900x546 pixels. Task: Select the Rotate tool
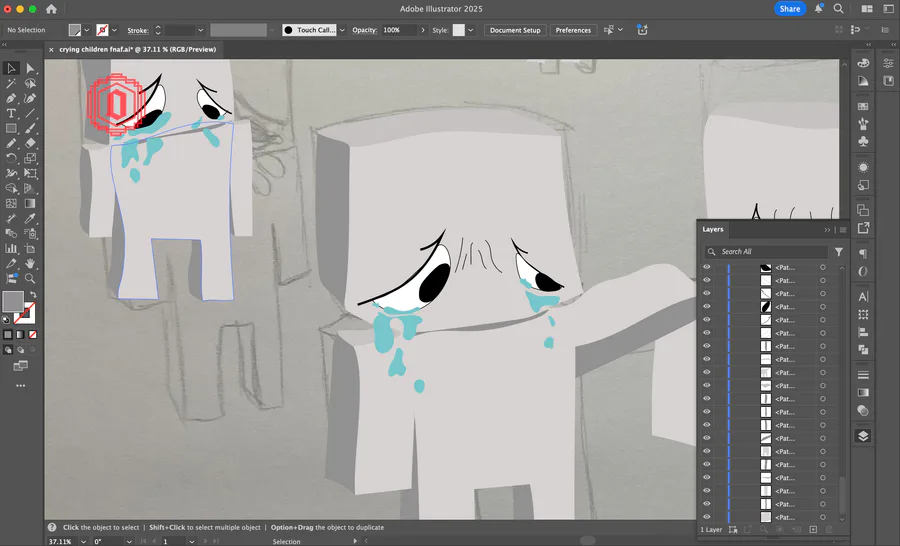[x=11, y=158]
